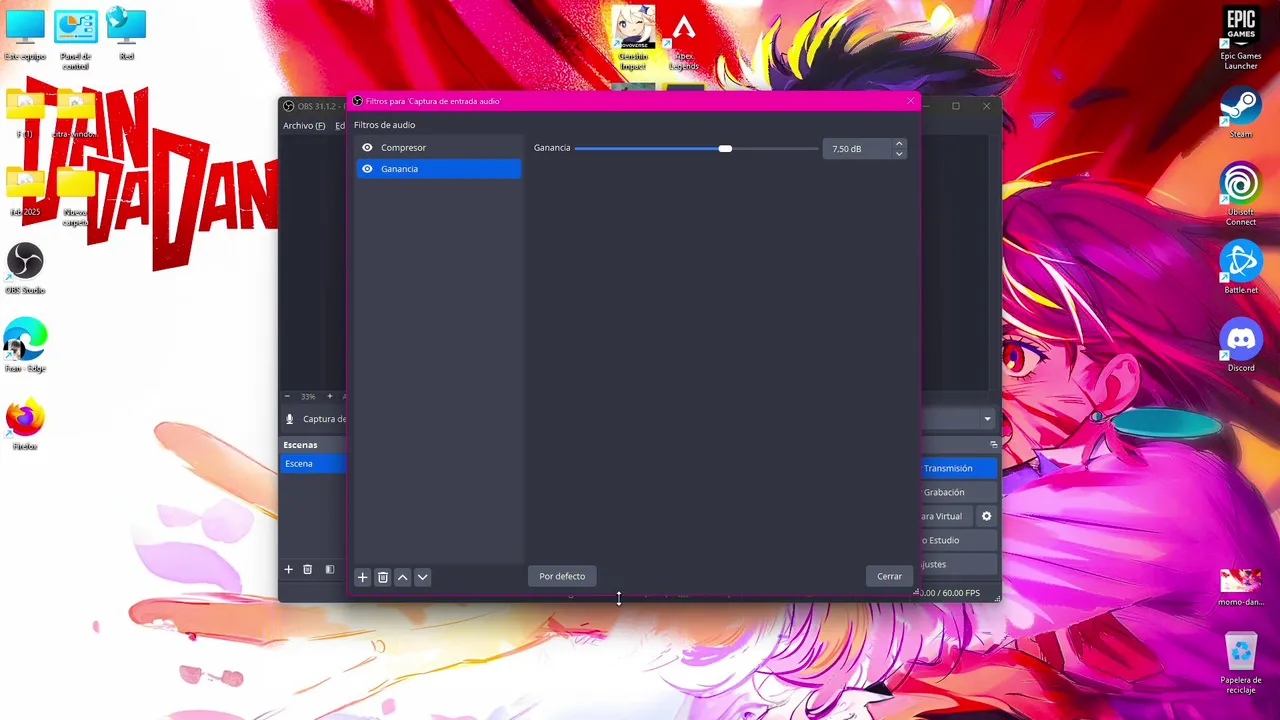1280x720 pixels.
Task: Open the Steam desktop shortcut
Action: (x=1241, y=112)
